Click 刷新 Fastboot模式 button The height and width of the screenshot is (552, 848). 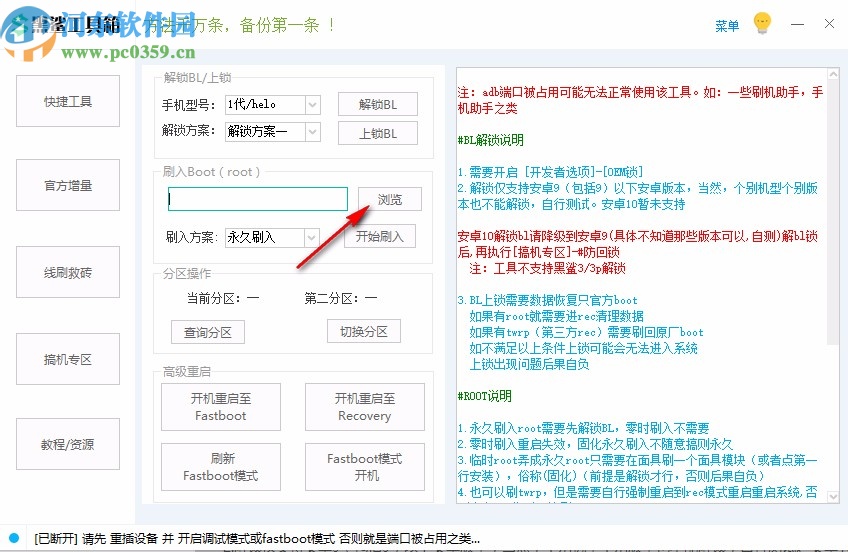pos(221,467)
